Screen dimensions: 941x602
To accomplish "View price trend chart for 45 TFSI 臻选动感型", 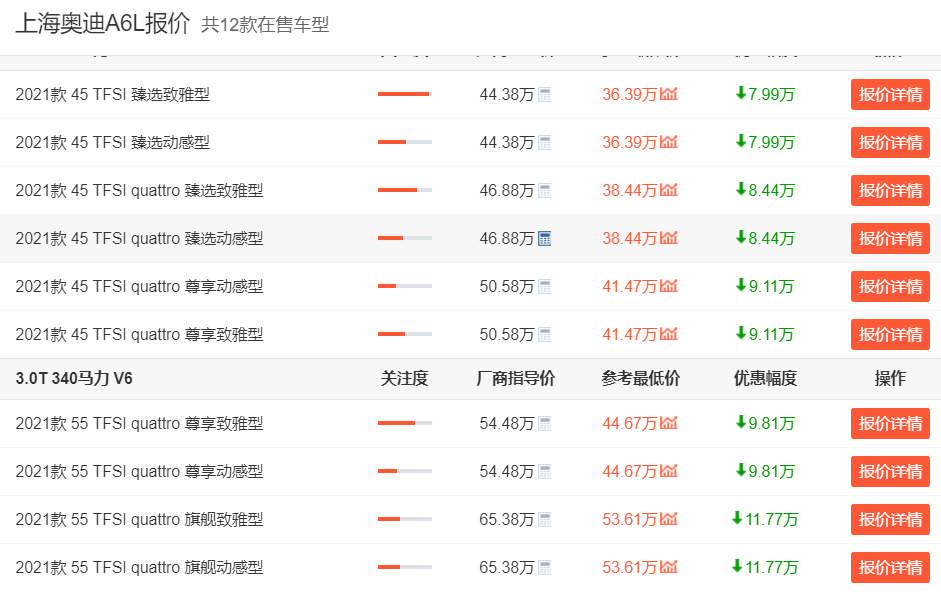I will point(669,142).
